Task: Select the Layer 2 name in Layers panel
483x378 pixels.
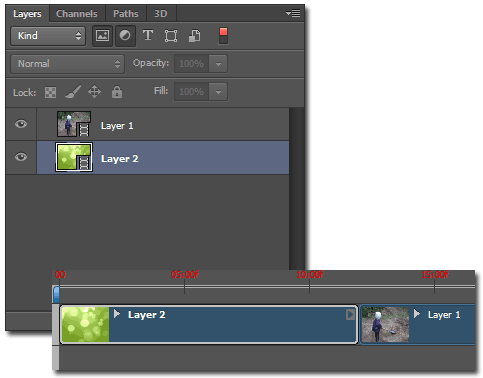Action: tap(119, 159)
